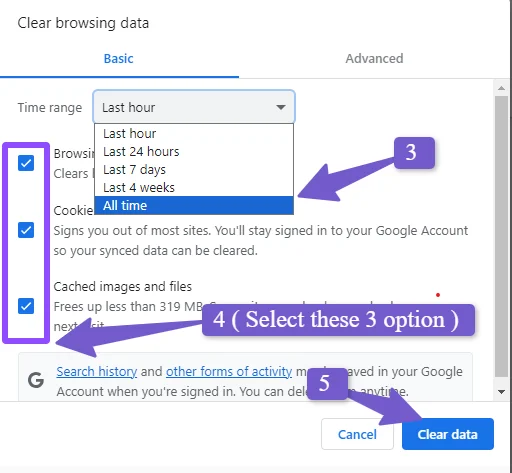Click the scrollbar up arrow
This screenshot has height=473, width=512.
501,88
